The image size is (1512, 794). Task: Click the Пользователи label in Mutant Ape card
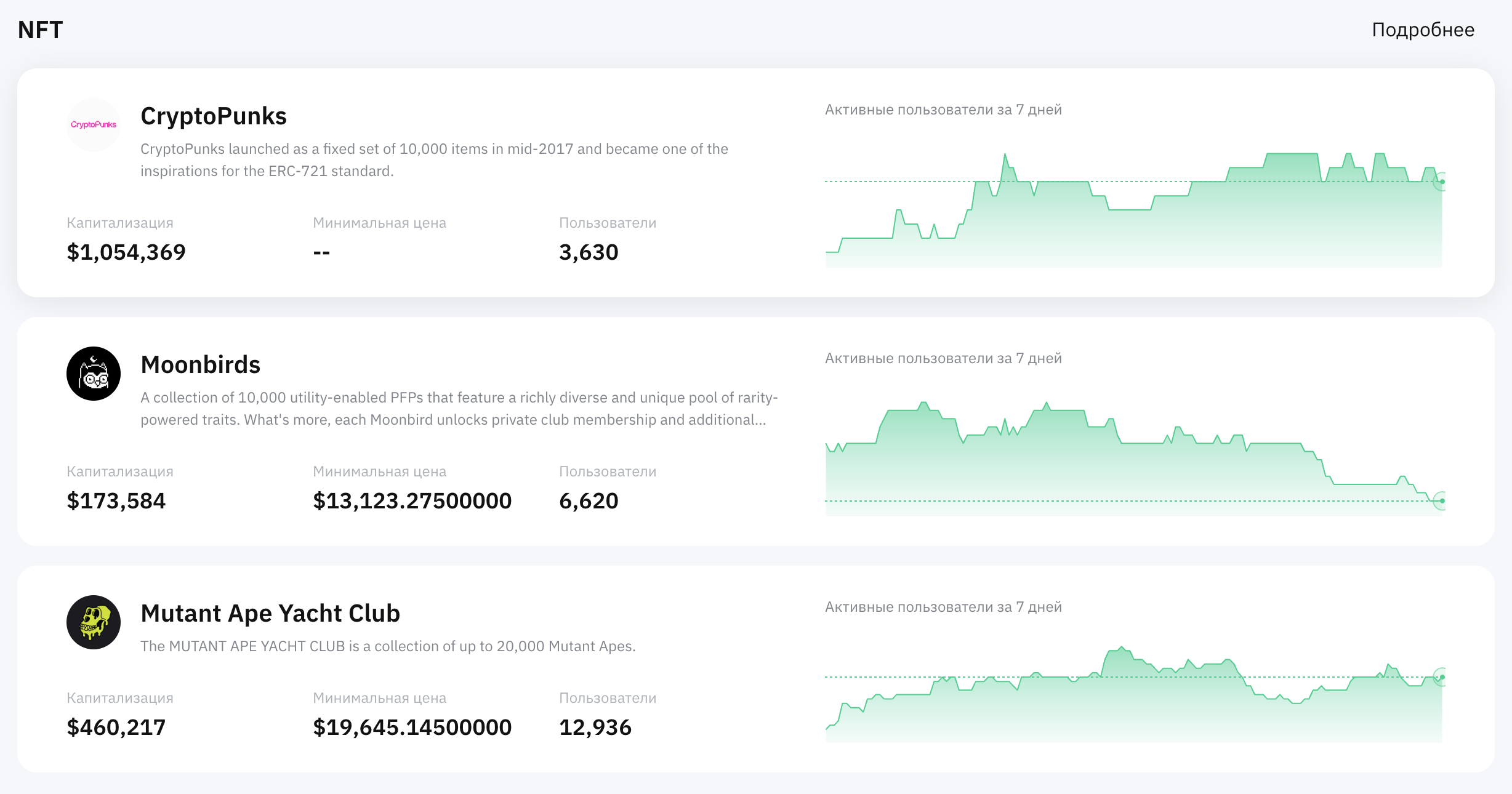coord(608,698)
